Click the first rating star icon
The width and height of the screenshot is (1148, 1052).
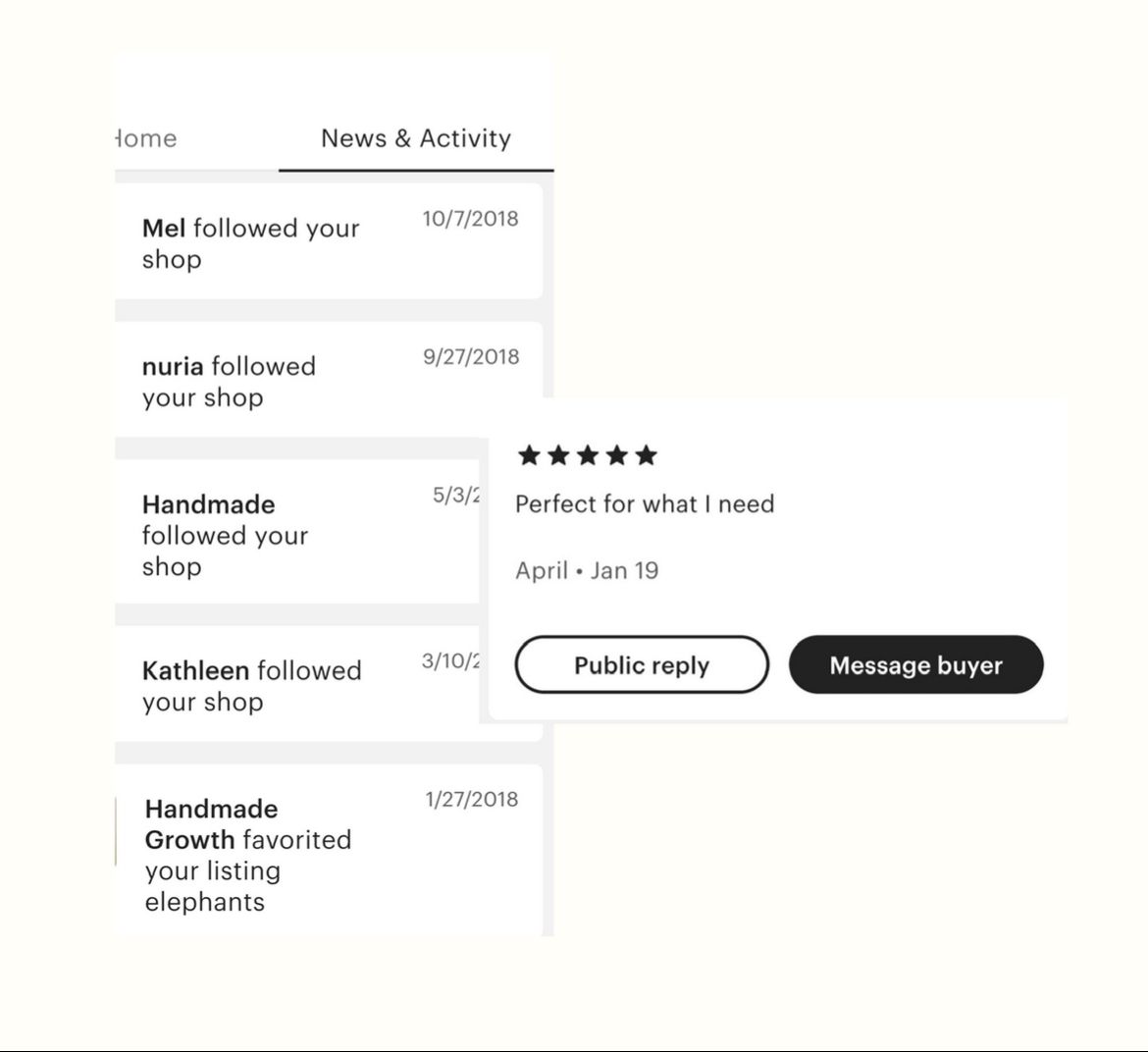[529, 455]
